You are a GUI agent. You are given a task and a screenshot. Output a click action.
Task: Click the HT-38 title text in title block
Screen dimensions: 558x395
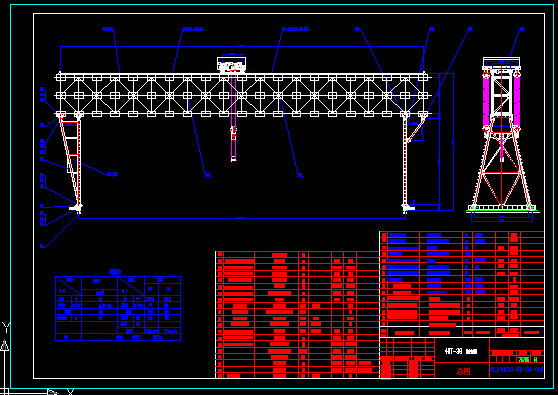pyautogui.click(x=460, y=351)
